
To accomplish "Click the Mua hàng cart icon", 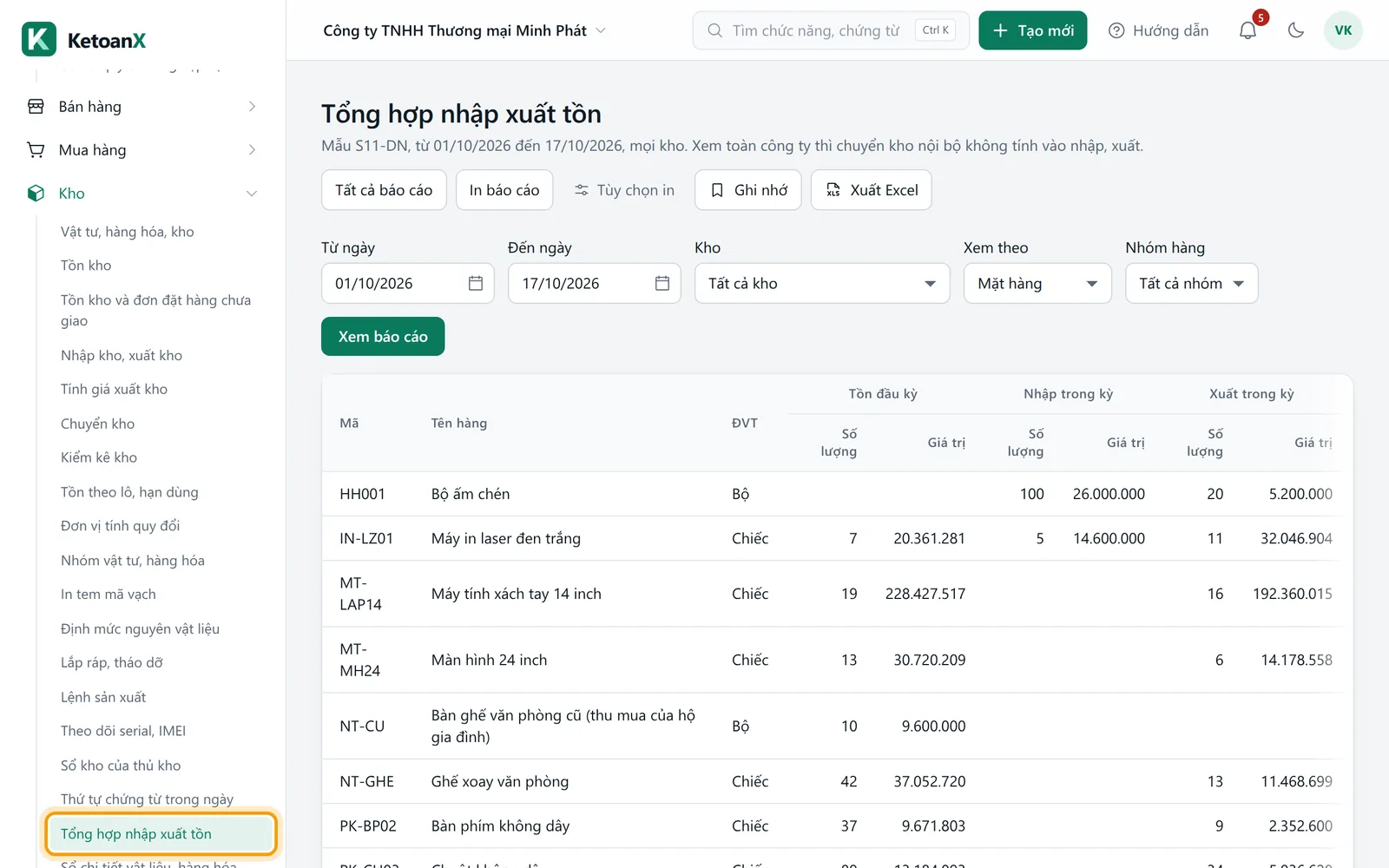I will click(36, 150).
